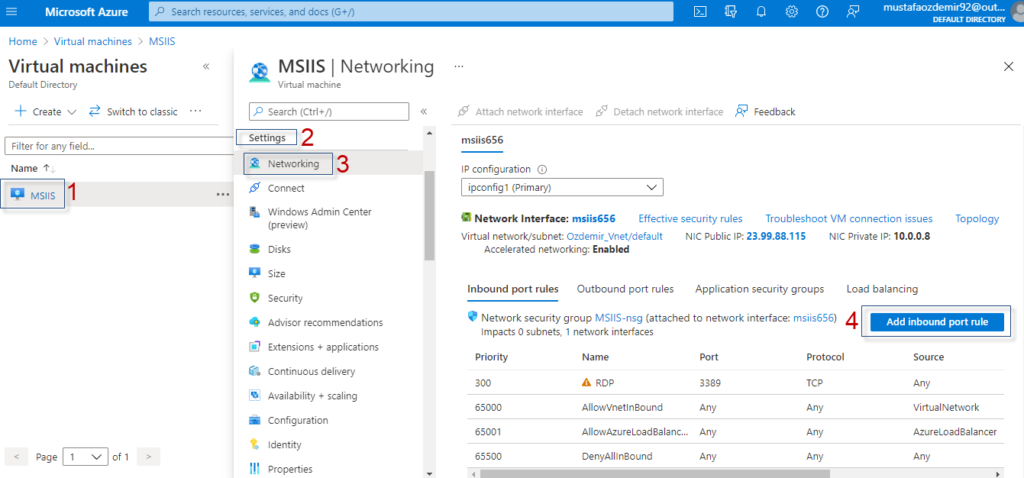Click the Extensions + applications icon
The width and height of the screenshot is (1024, 478).
pos(255,347)
